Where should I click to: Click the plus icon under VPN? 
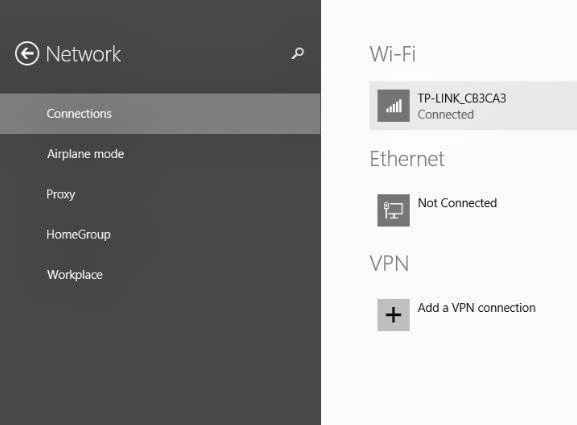click(393, 315)
